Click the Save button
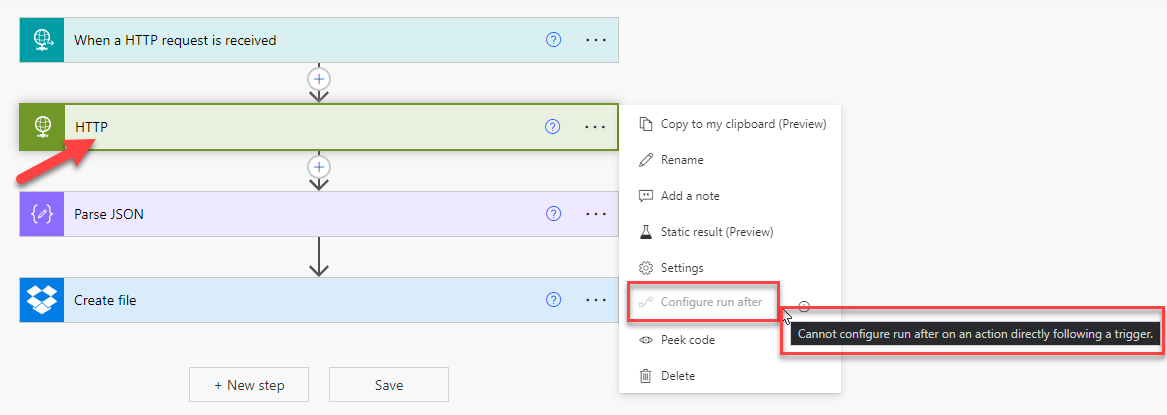 (x=388, y=385)
